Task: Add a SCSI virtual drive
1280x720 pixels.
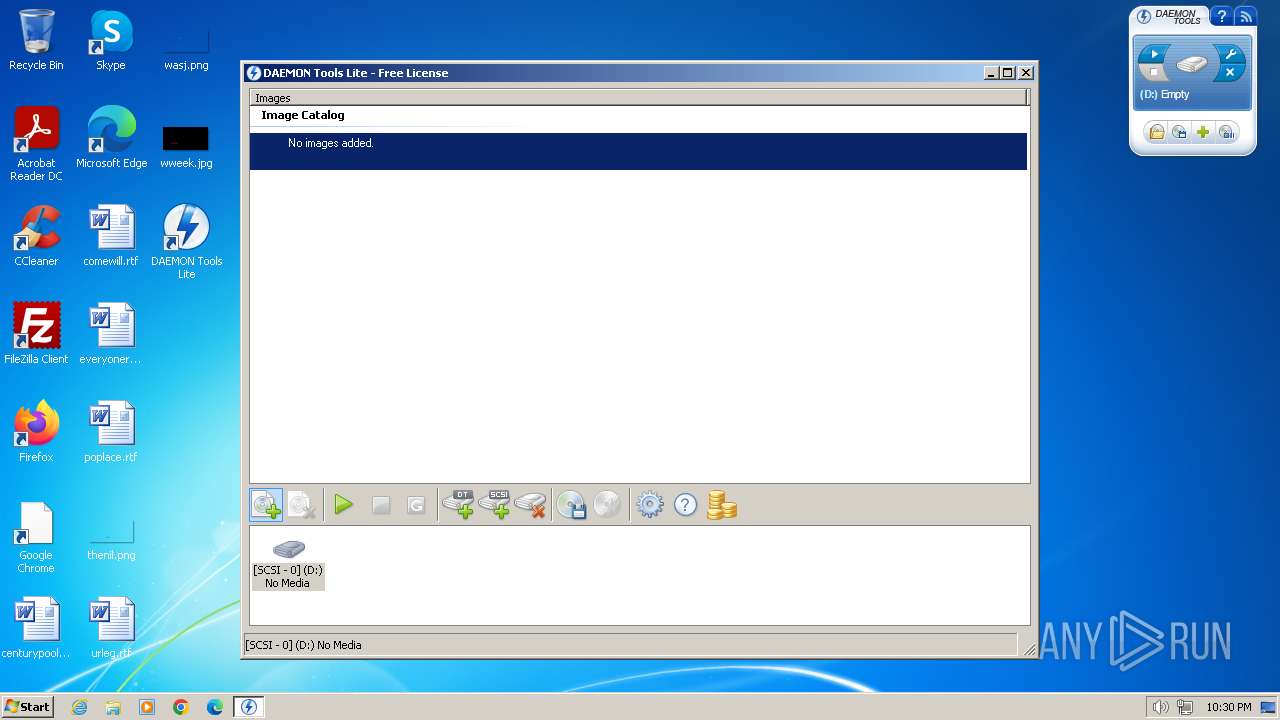Action: (x=495, y=505)
